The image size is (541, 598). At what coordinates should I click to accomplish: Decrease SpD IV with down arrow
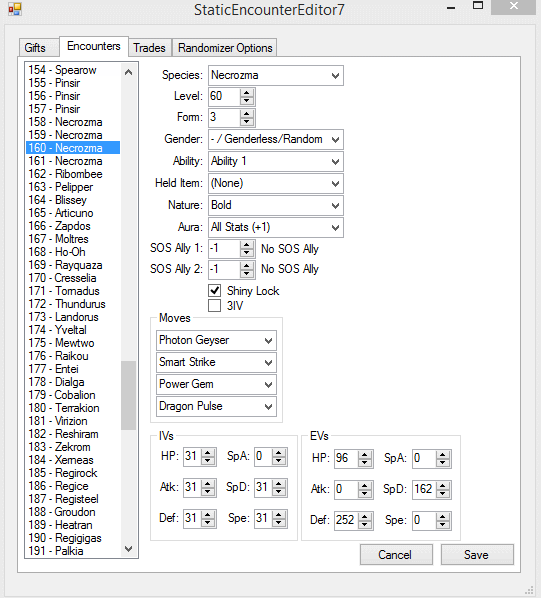point(279,492)
